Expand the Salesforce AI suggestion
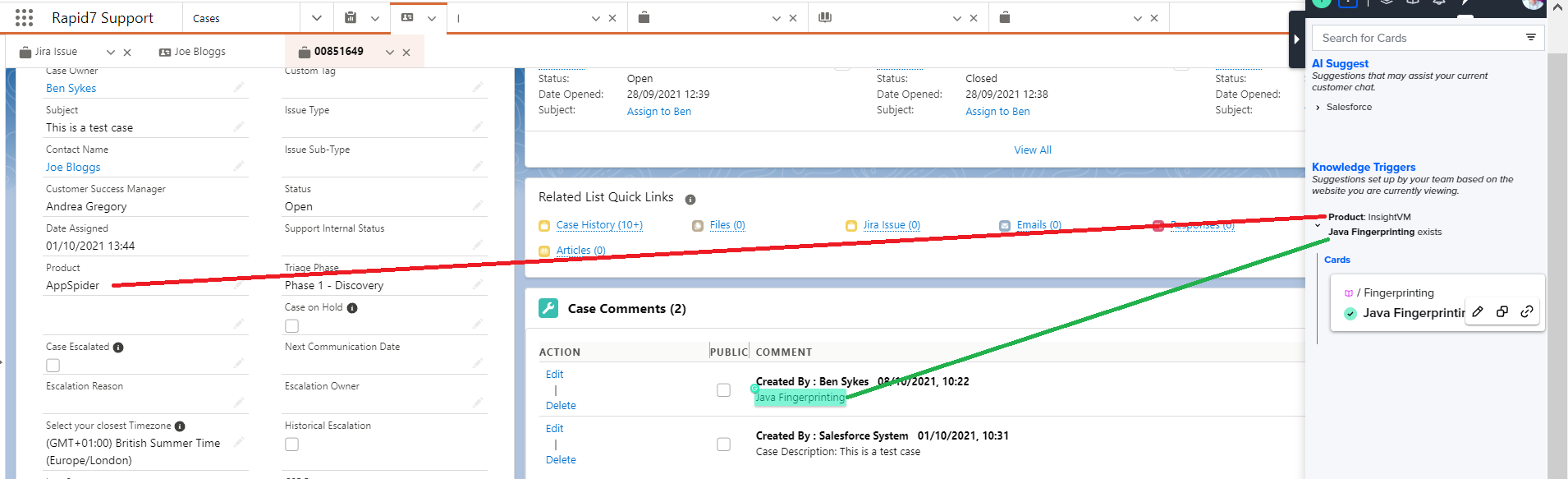This screenshot has height=479, width=1568. pos(1318,108)
